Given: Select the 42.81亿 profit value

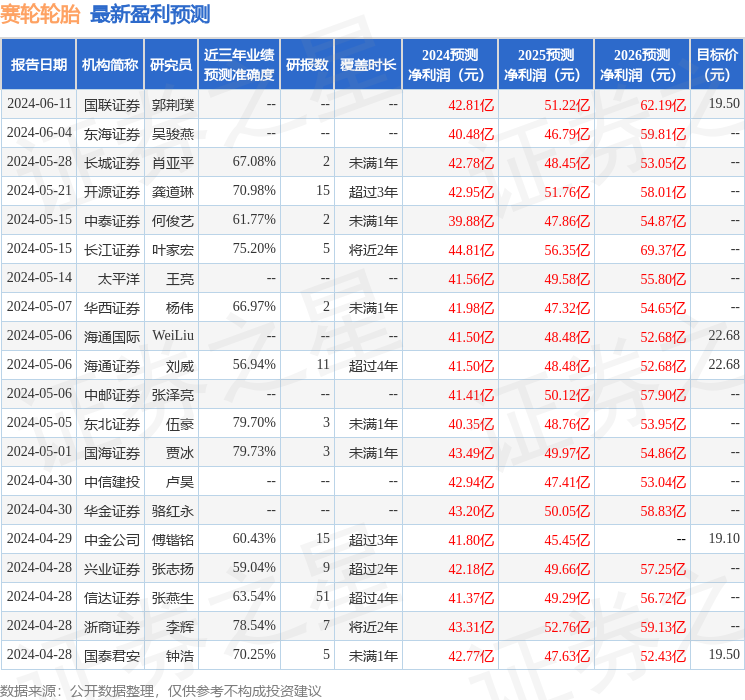Looking at the screenshot, I should point(471,105).
